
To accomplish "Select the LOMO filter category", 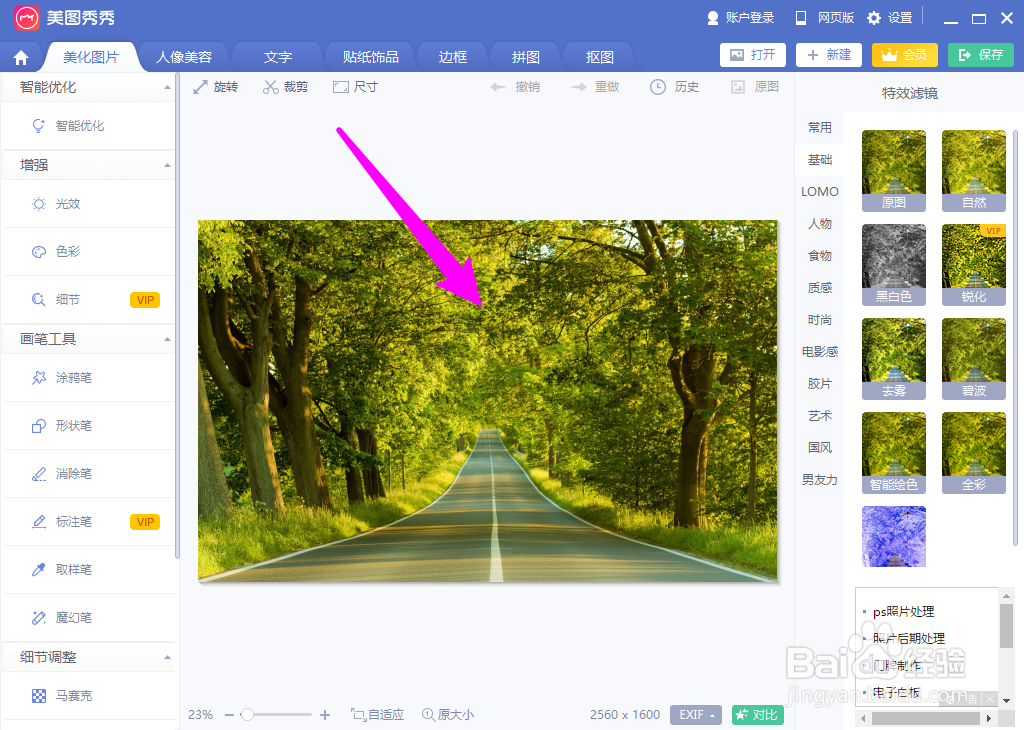I will point(819,191).
